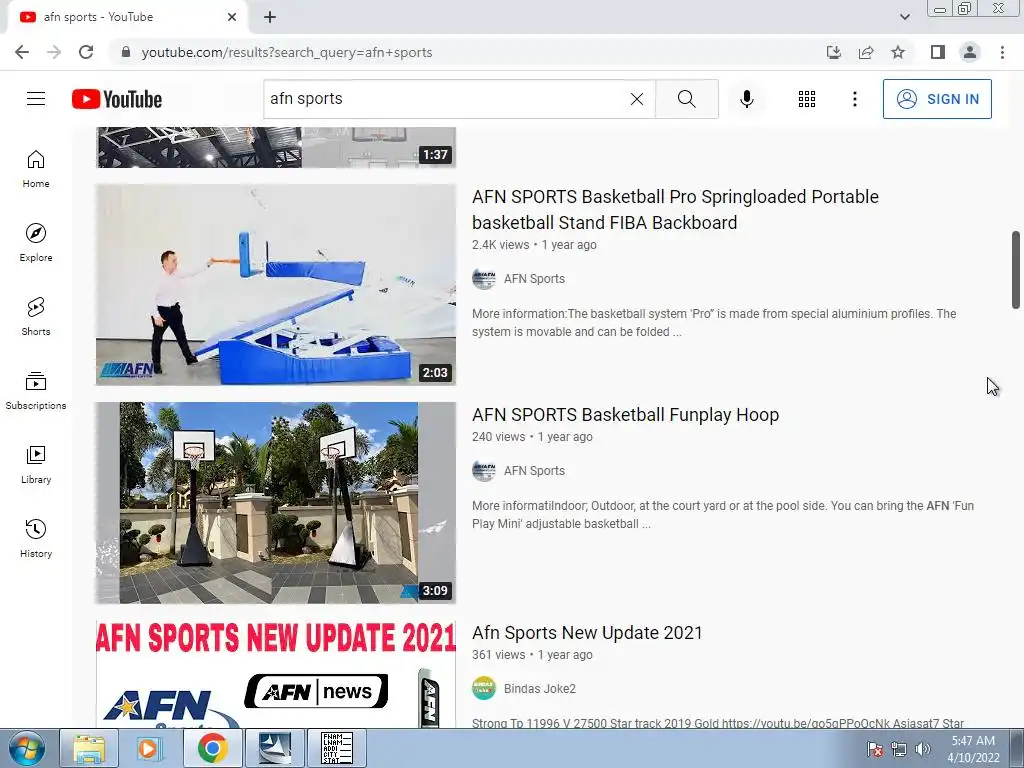Click the network tray icon

point(899,749)
